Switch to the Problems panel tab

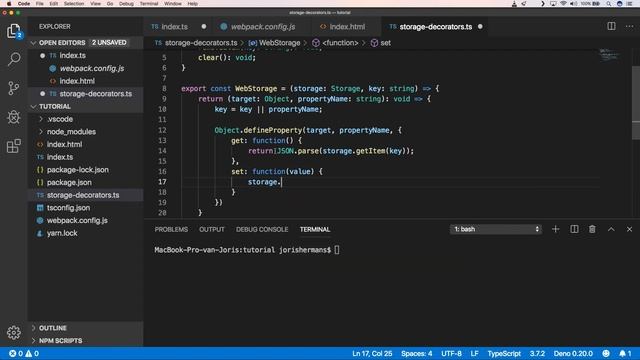[171, 229]
